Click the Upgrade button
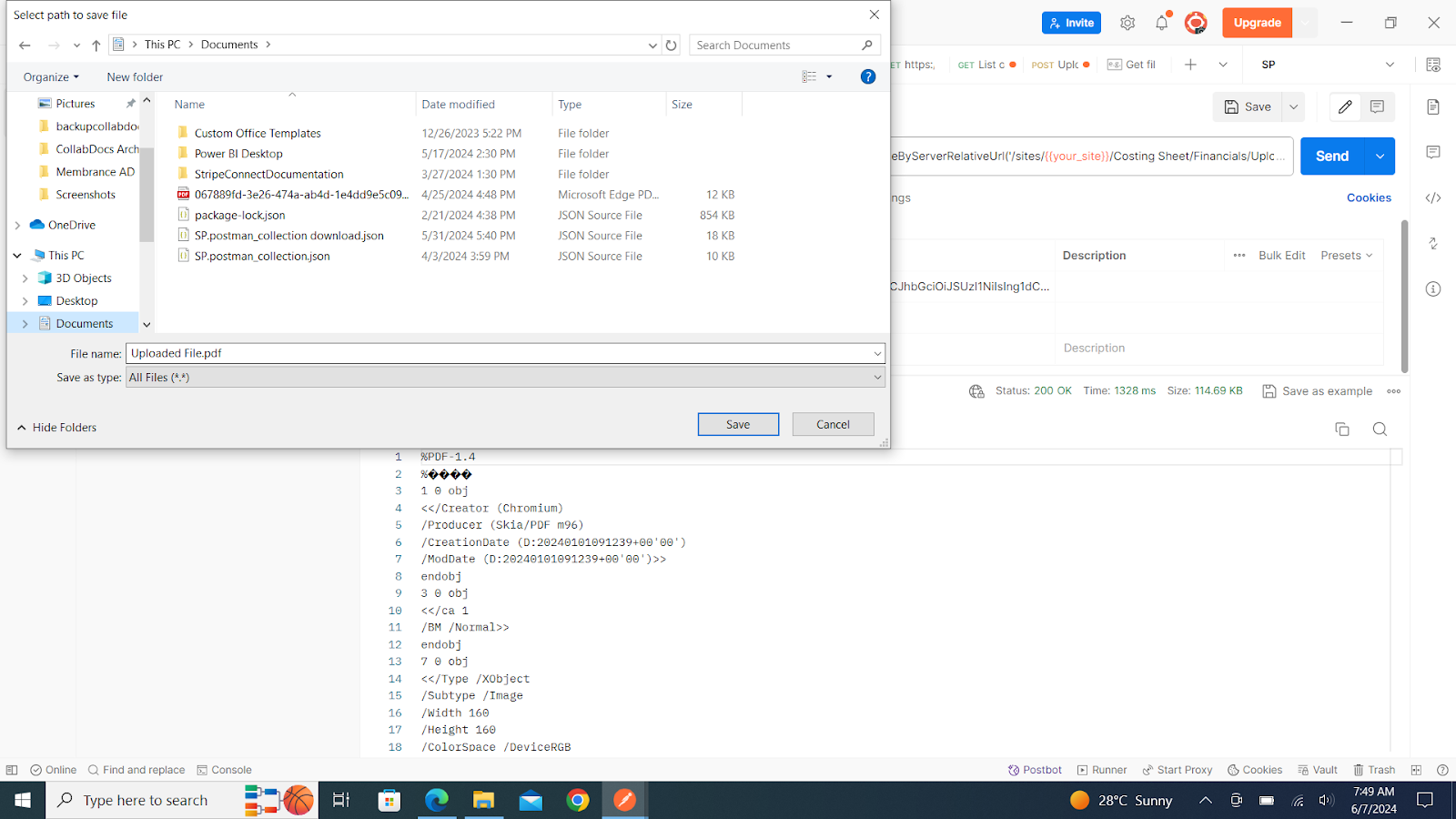1456x819 pixels. pos(1258,23)
